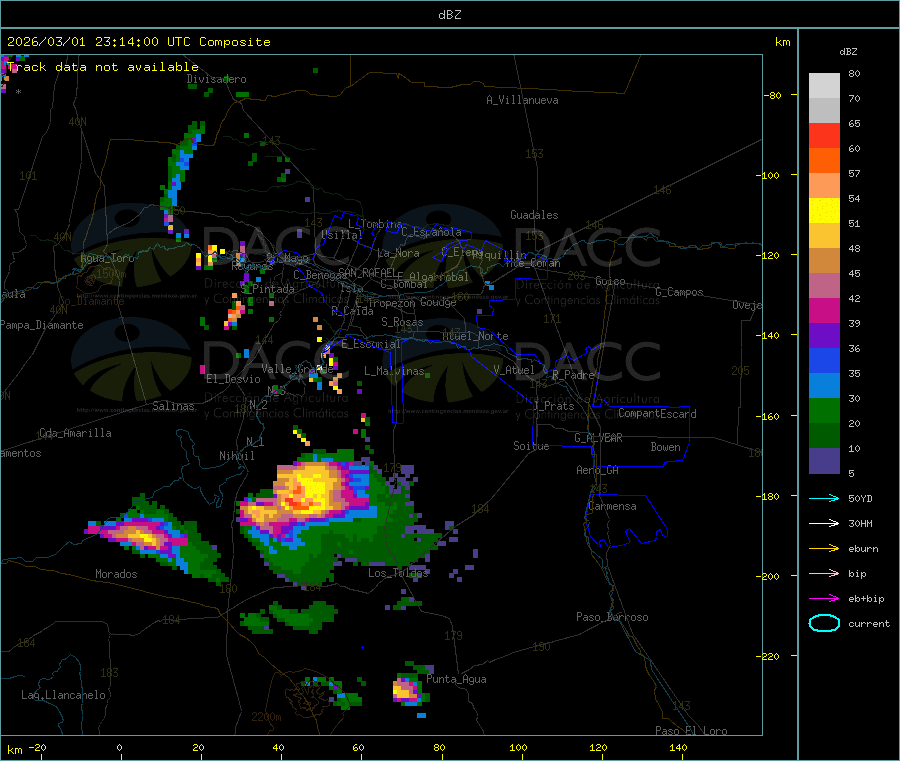Image resolution: width=900 pixels, height=761 pixels.
Task: Click the 'Los_Toldos' map label
Action: (x=398, y=573)
